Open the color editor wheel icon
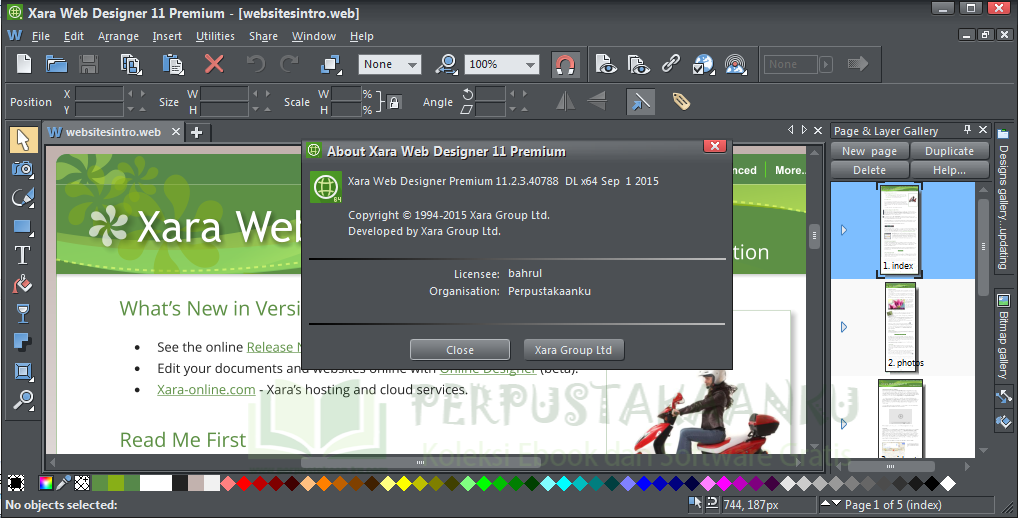 pyautogui.click(x=45, y=483)
